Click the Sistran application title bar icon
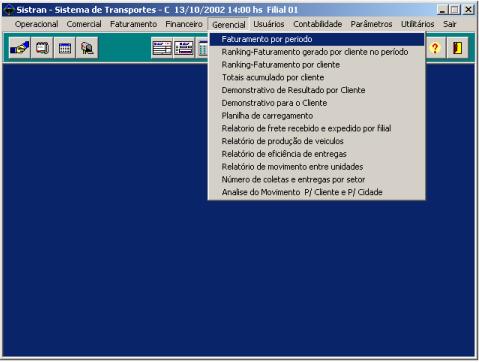 click(9, 10)
